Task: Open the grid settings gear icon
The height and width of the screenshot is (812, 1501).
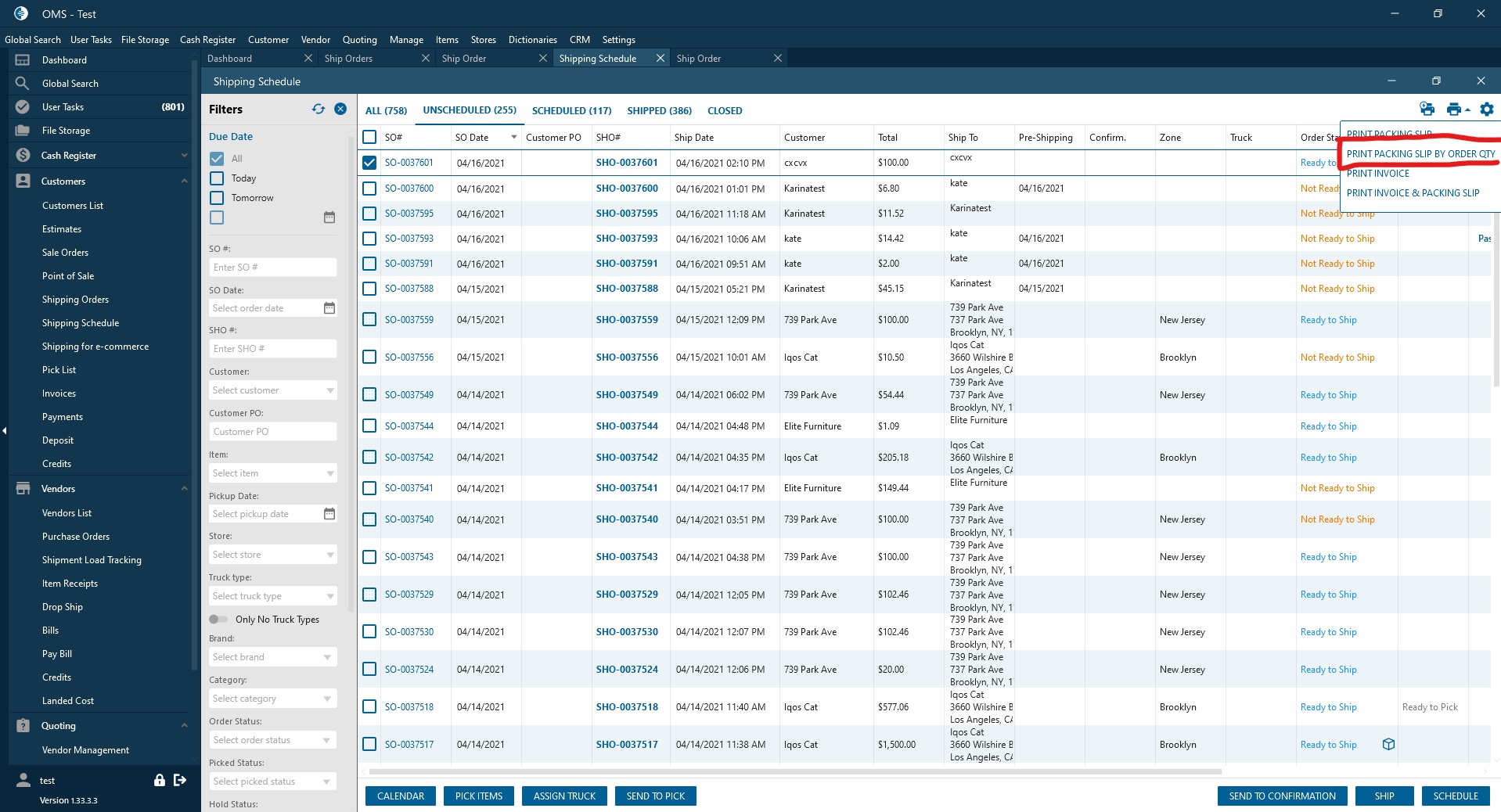Action: 1486,110
